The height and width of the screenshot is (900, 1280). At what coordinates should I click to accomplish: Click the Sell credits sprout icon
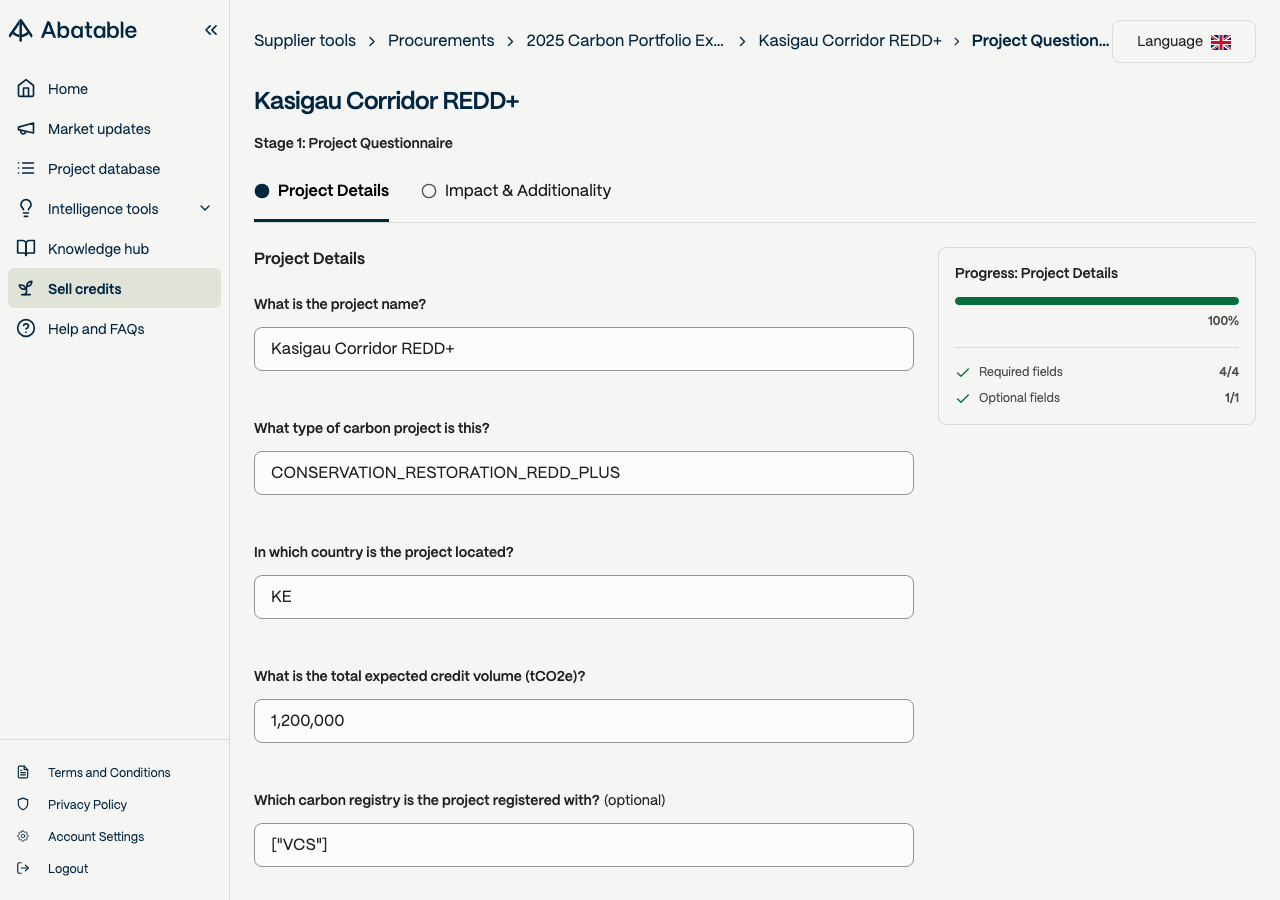tap(26, 289)
